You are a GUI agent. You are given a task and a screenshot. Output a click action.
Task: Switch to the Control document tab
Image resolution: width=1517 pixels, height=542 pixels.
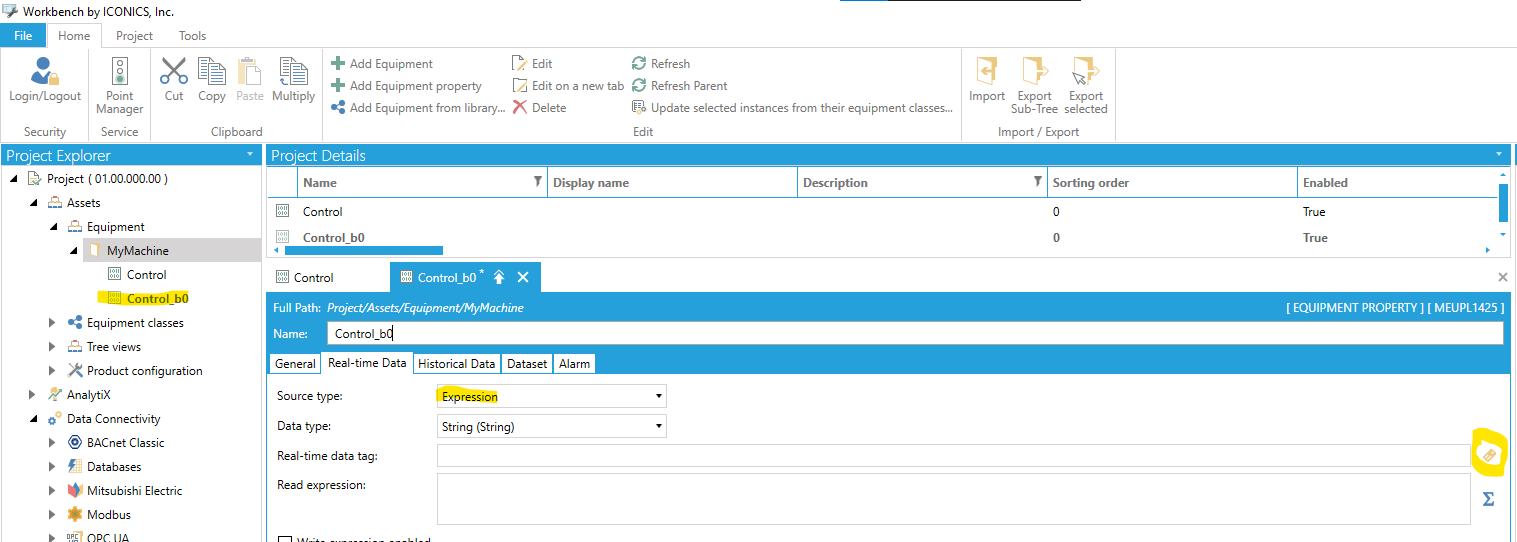(305, 277)
